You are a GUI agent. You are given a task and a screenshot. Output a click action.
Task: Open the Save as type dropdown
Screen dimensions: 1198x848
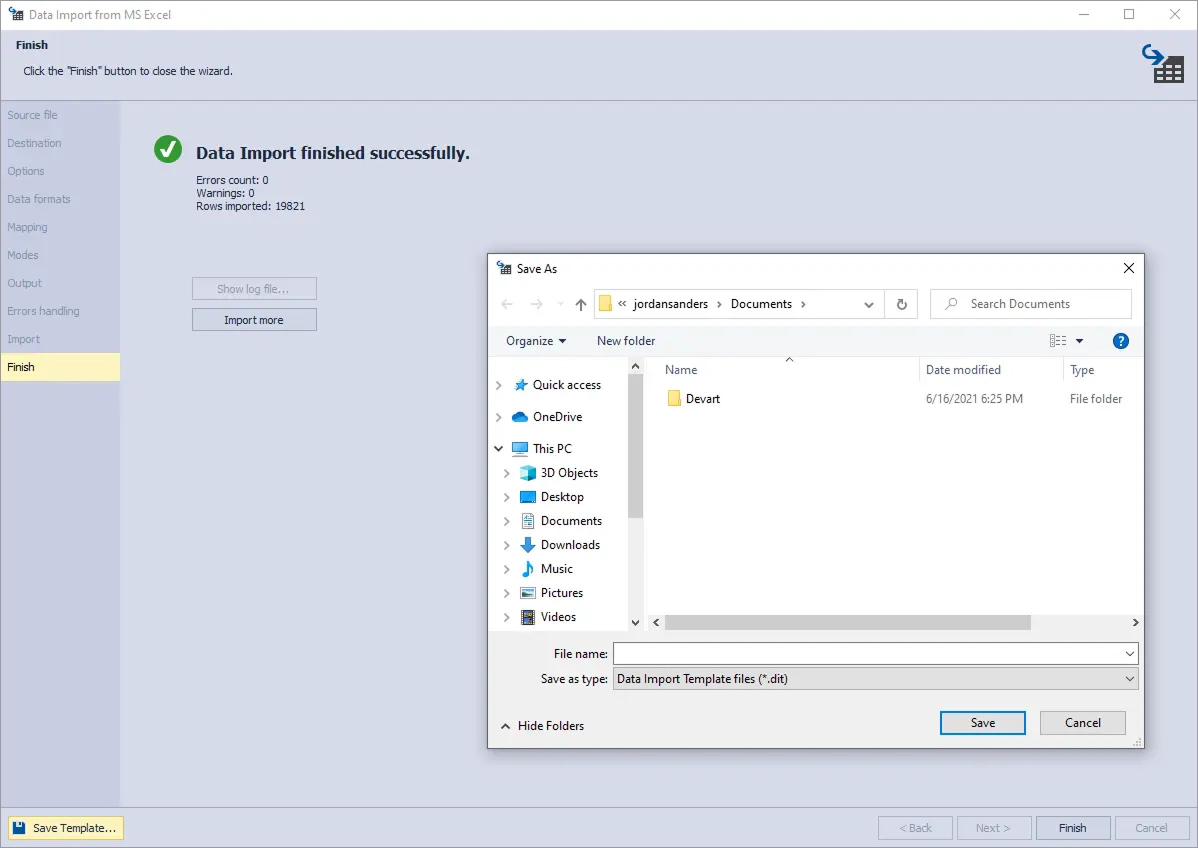(1128, 678)
